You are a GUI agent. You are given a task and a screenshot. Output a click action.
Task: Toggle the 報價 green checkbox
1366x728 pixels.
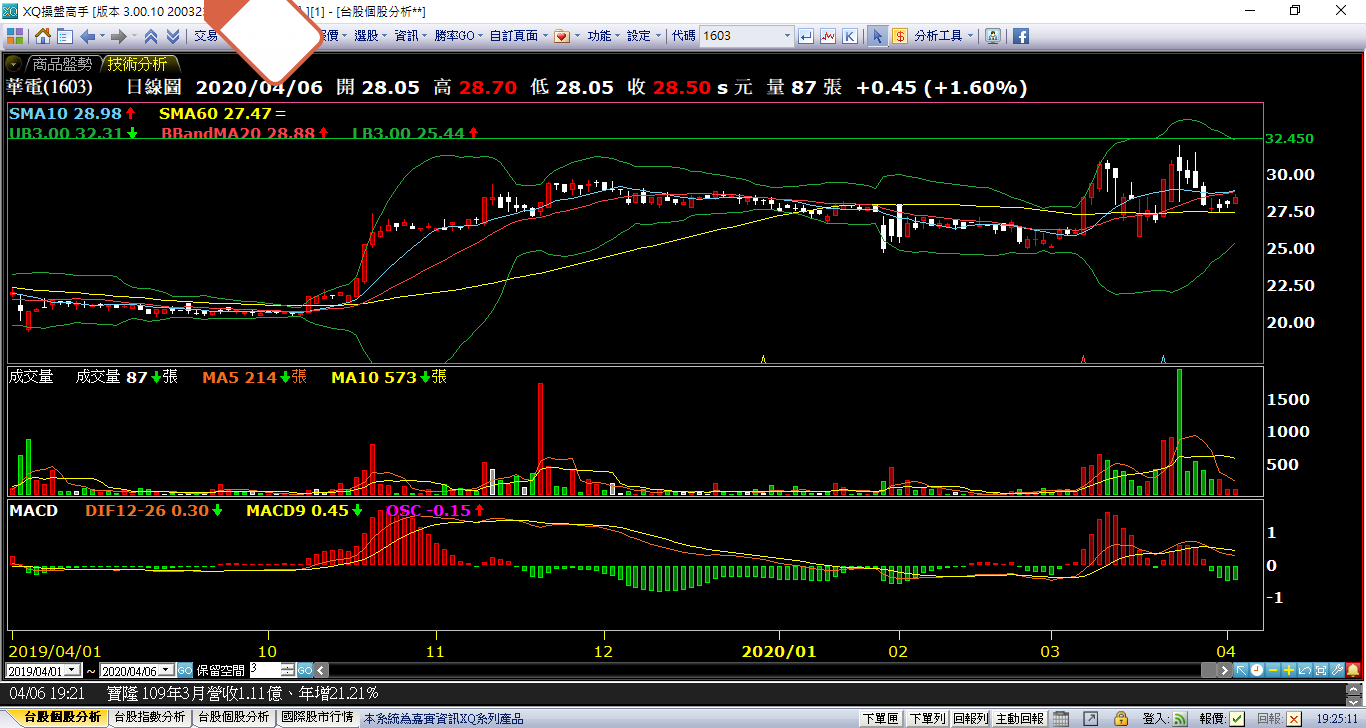coord(1237,718)
